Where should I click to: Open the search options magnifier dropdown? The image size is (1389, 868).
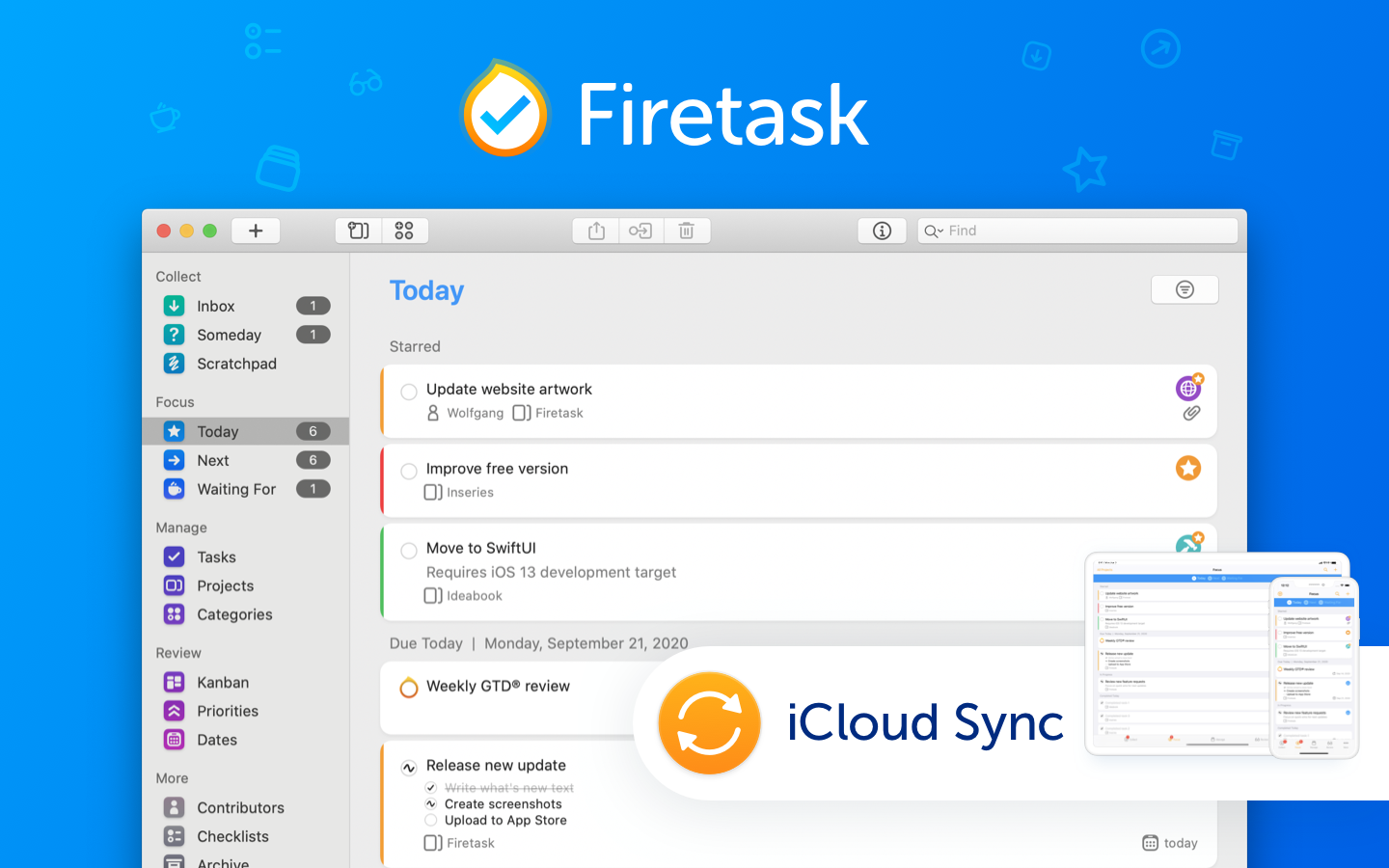pyautogui.click(x=933, y=231)
